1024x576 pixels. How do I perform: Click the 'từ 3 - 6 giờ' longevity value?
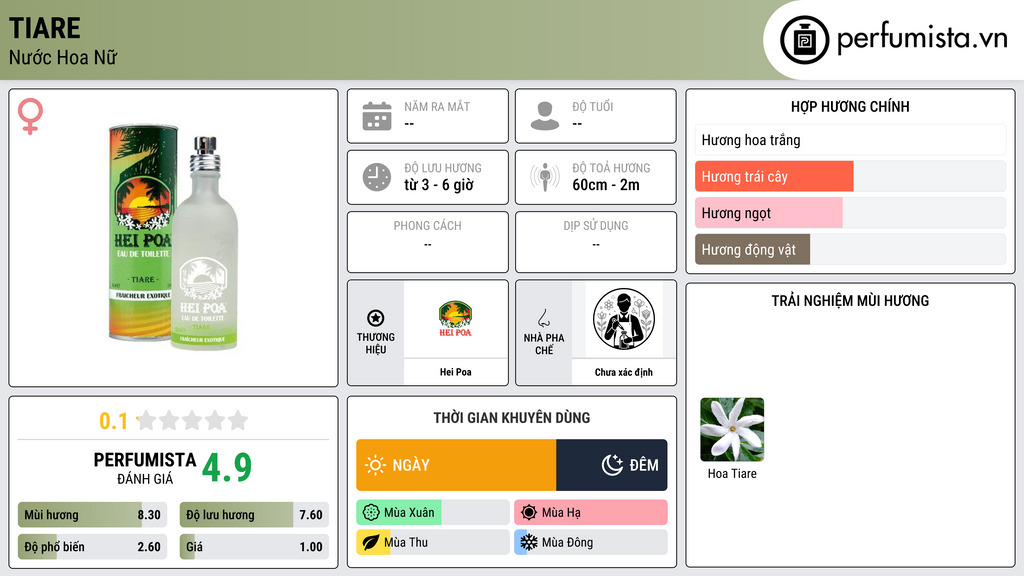click(439, 185)
